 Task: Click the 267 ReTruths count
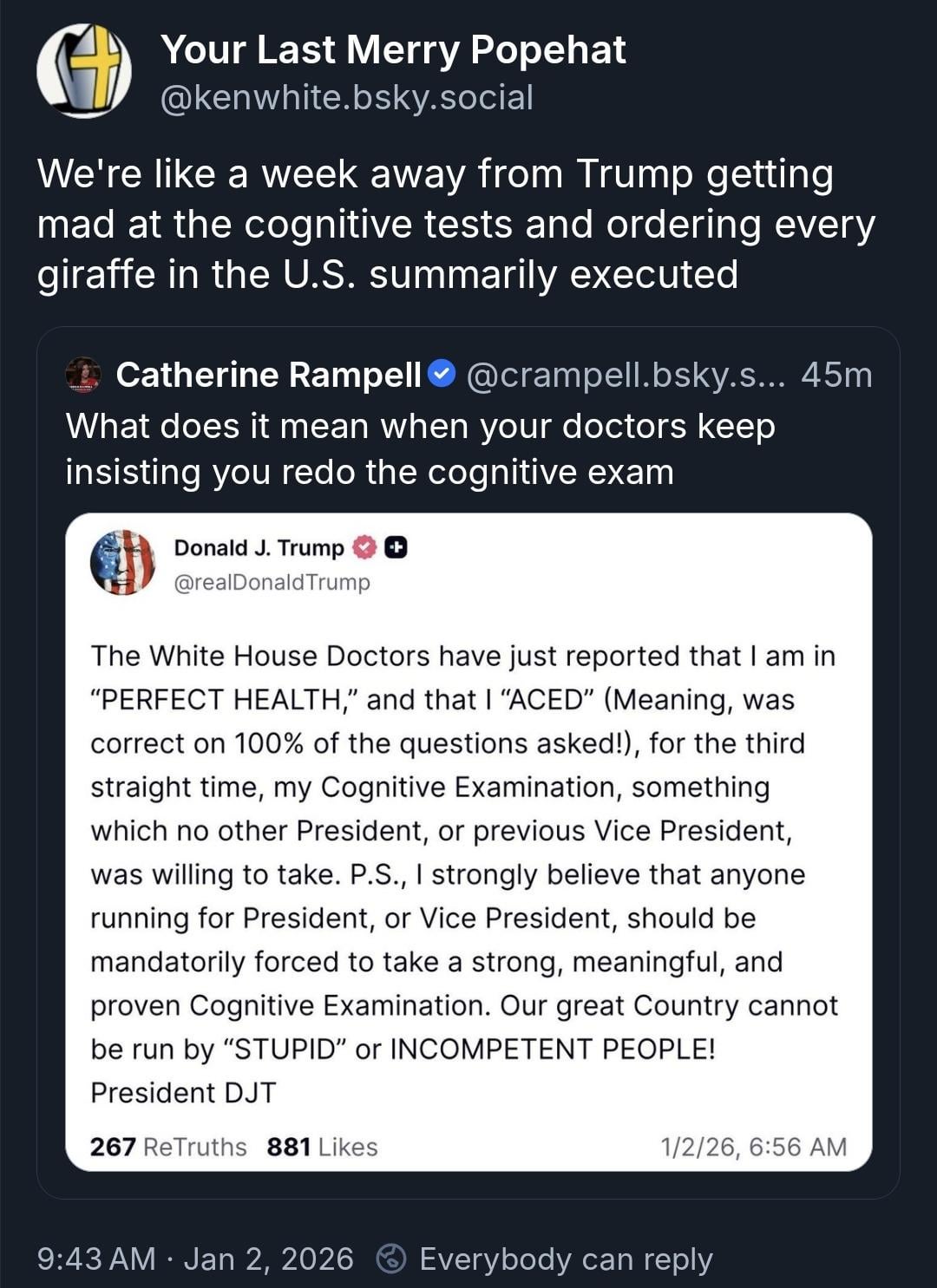[x=168, y=1147]
